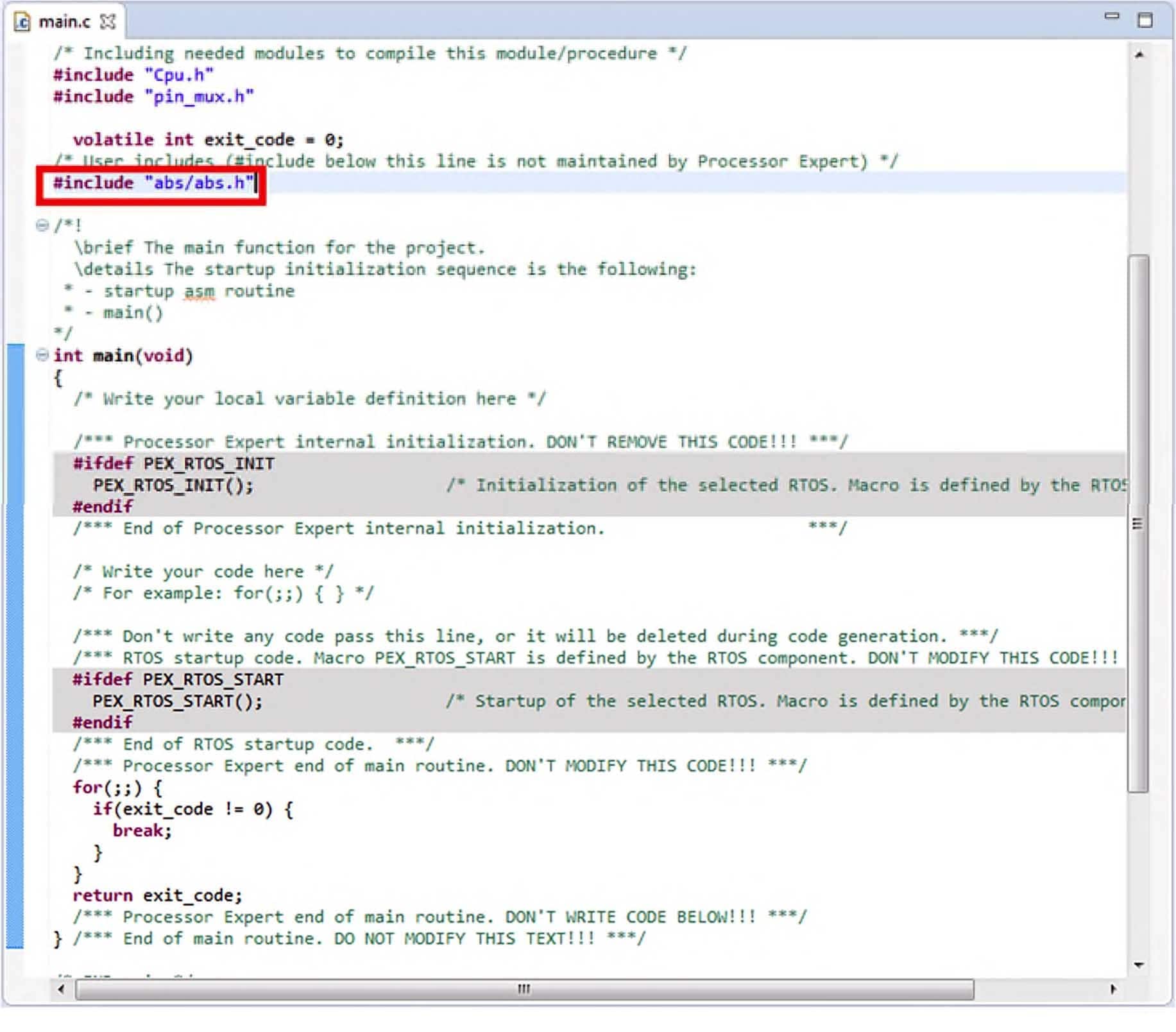
Task: Click the #include "Cpu.h" line
Action: click(133, 75)
